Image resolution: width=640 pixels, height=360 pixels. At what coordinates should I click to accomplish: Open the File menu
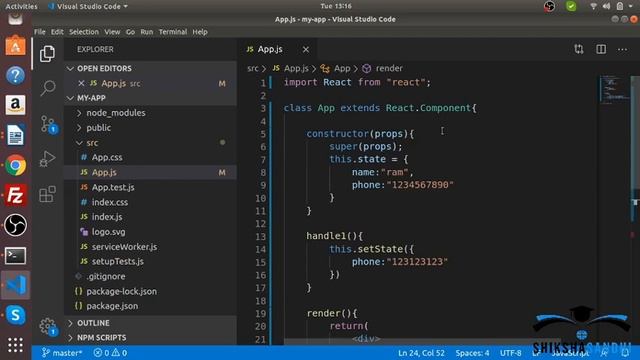pos(40,32)
